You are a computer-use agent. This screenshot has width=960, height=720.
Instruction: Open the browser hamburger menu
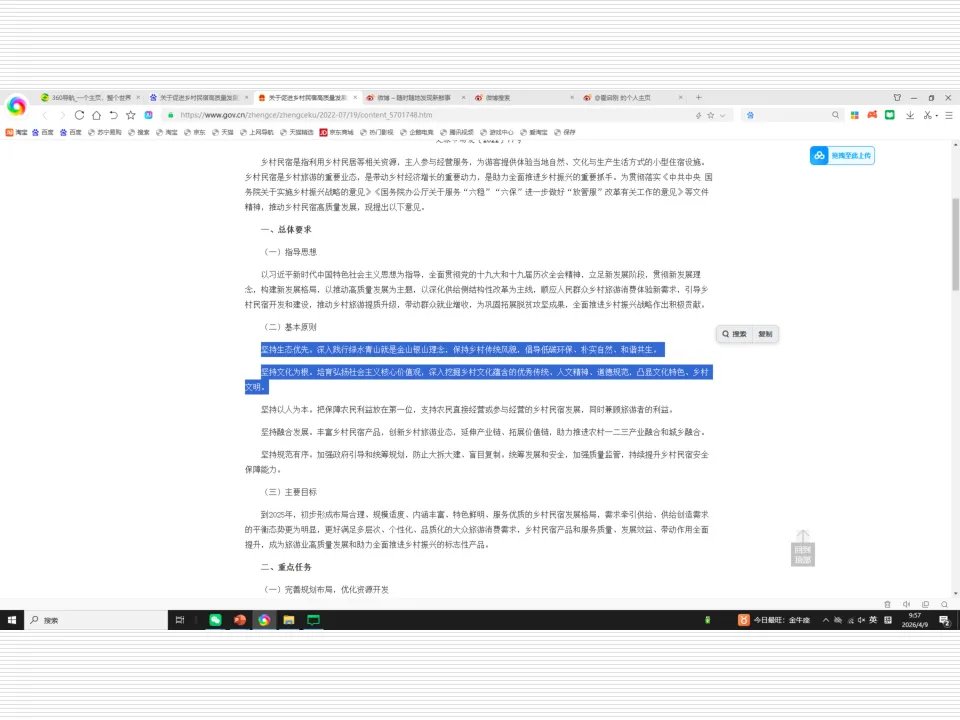click(x=948, y=115)
